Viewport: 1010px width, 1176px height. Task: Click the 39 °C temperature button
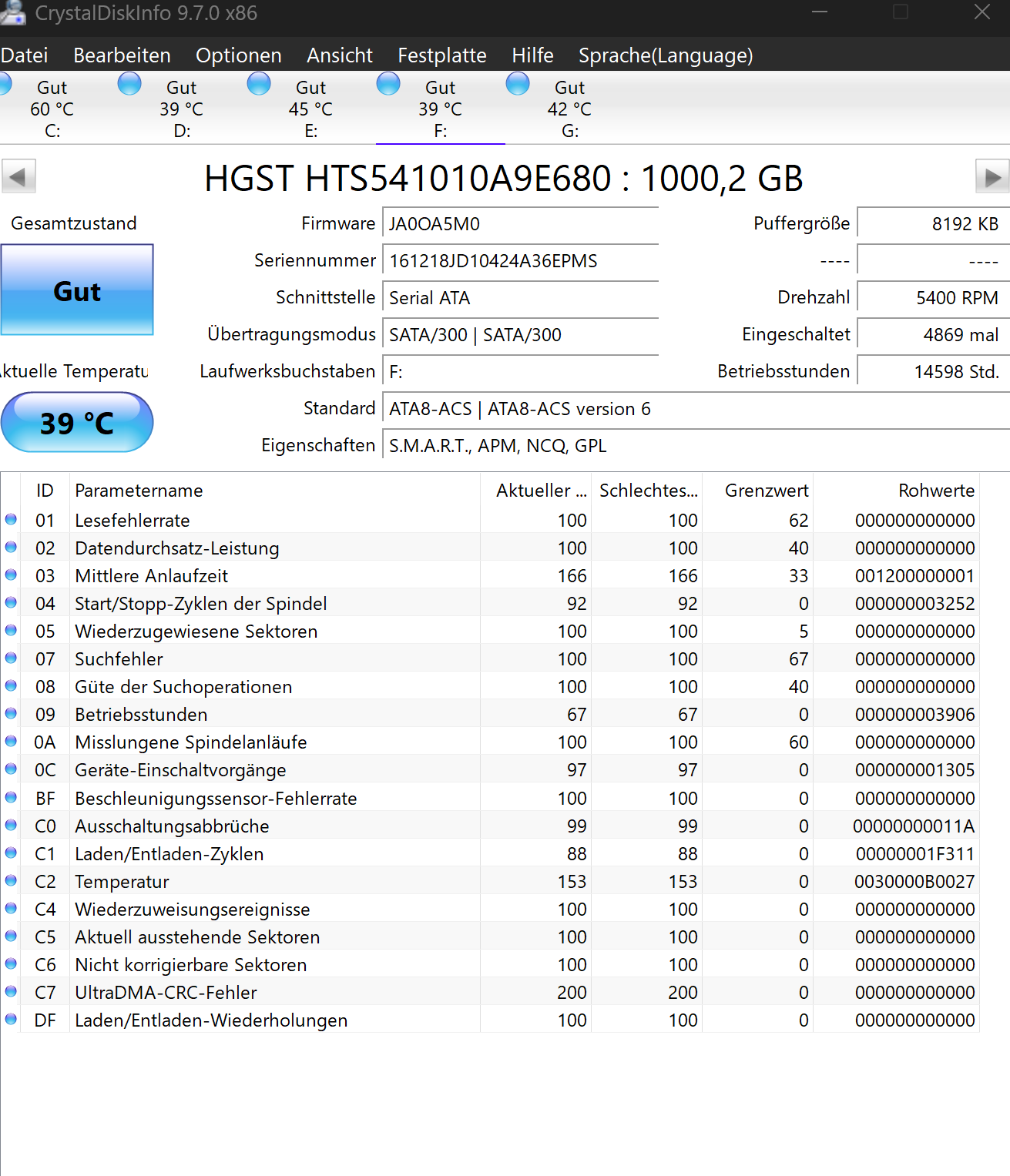[x=77, y=422]
